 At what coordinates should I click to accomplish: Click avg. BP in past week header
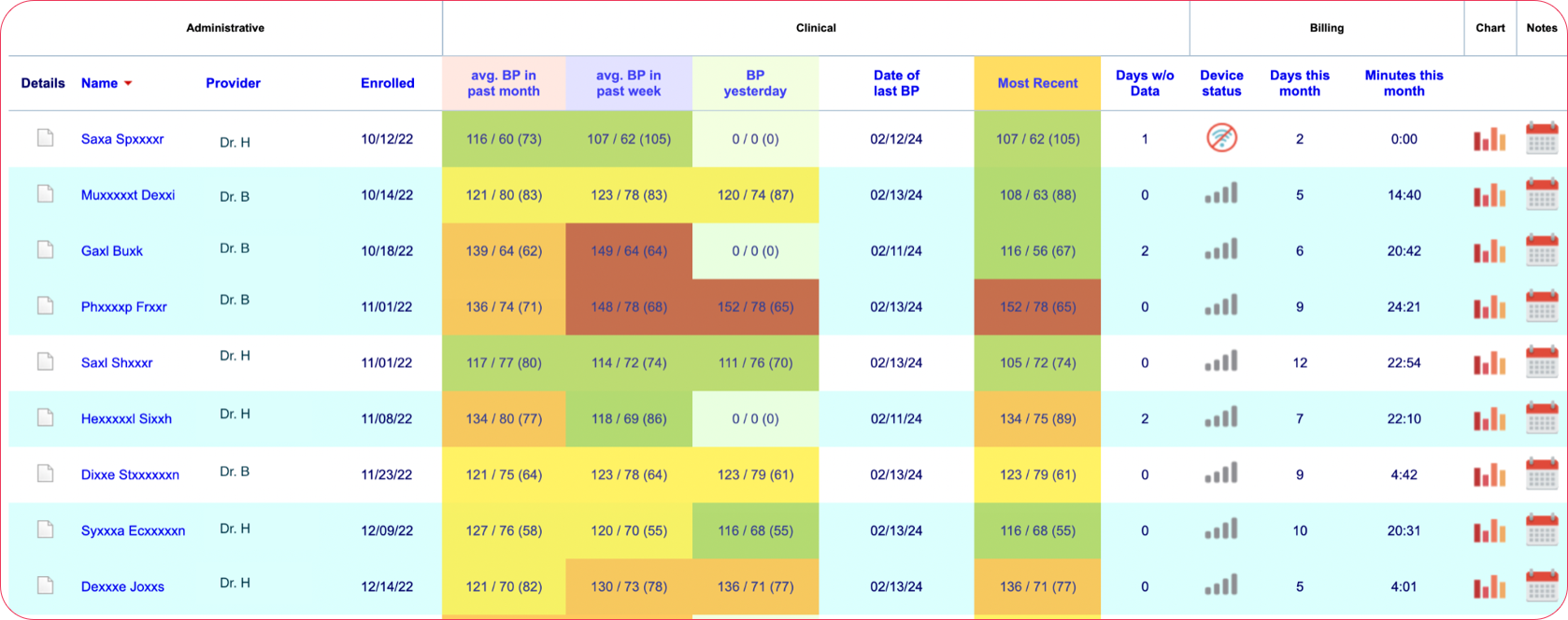628,83
